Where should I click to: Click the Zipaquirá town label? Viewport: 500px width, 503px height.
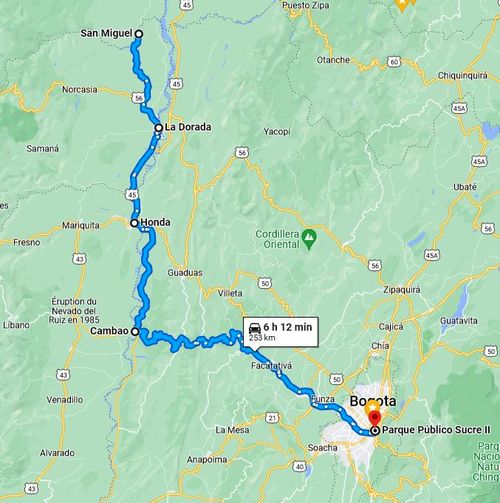click(401, 290)
